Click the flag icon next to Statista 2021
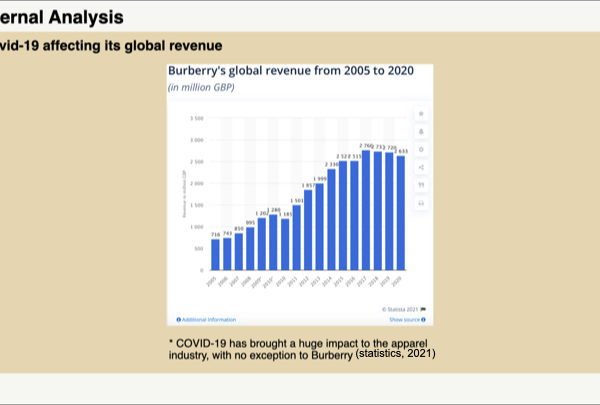 [x=423, y=309]
